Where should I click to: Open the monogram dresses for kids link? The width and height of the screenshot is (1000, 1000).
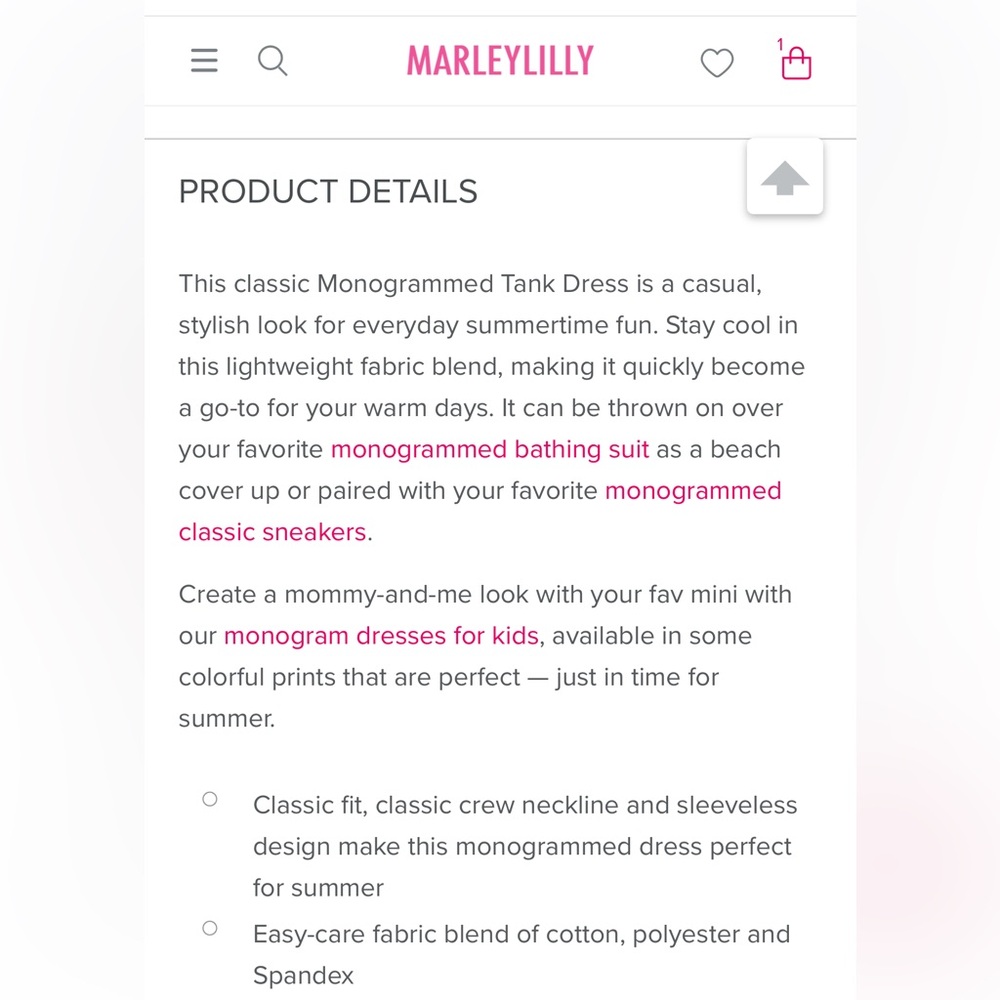pos(381,636)
